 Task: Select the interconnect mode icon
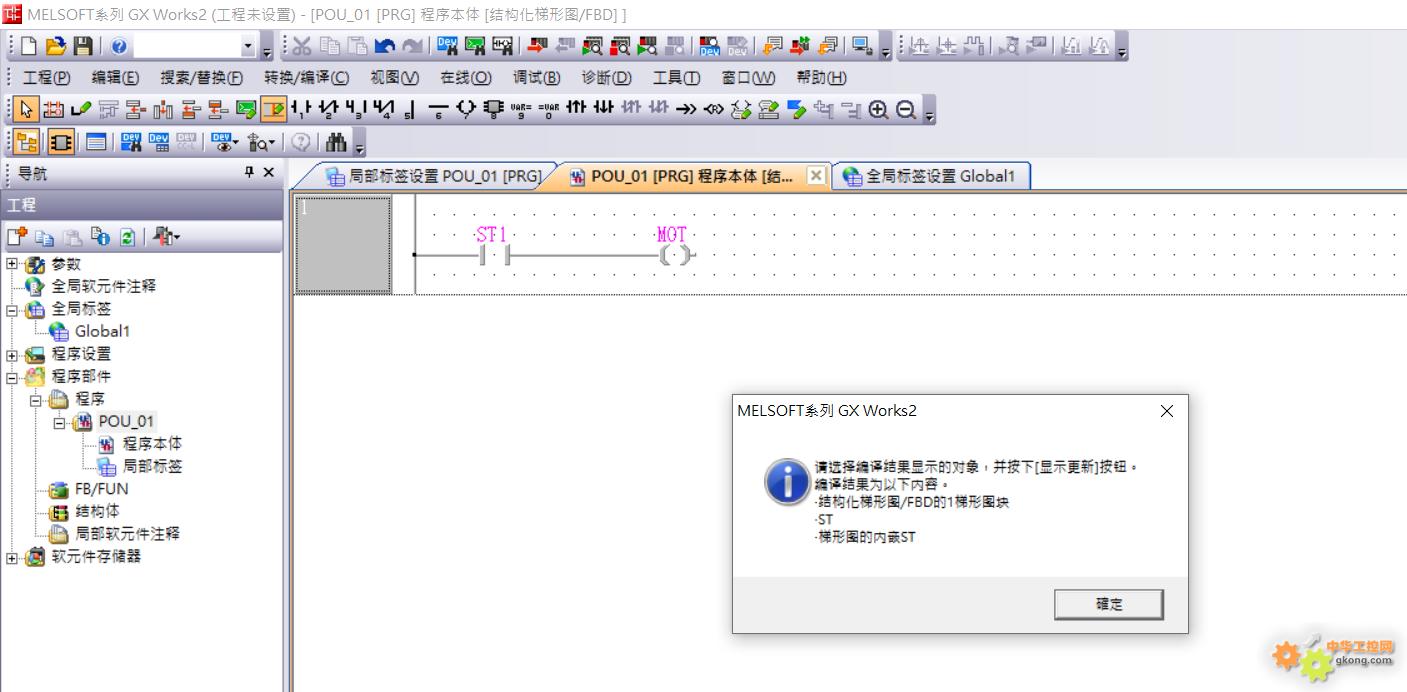[x=53, y=109]
